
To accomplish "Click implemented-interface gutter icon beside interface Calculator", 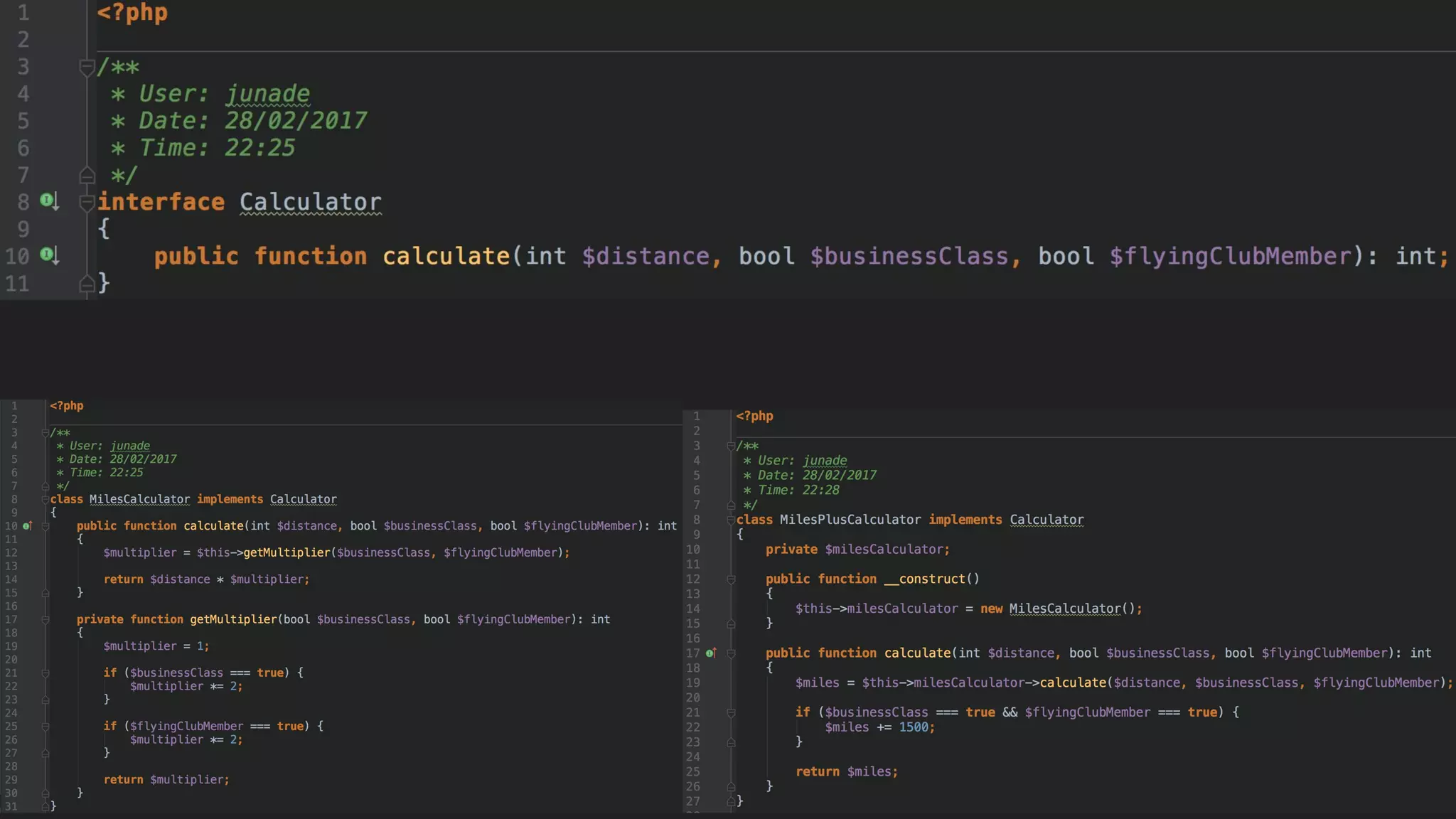I will pyautogui.click(x=48, y=200).
